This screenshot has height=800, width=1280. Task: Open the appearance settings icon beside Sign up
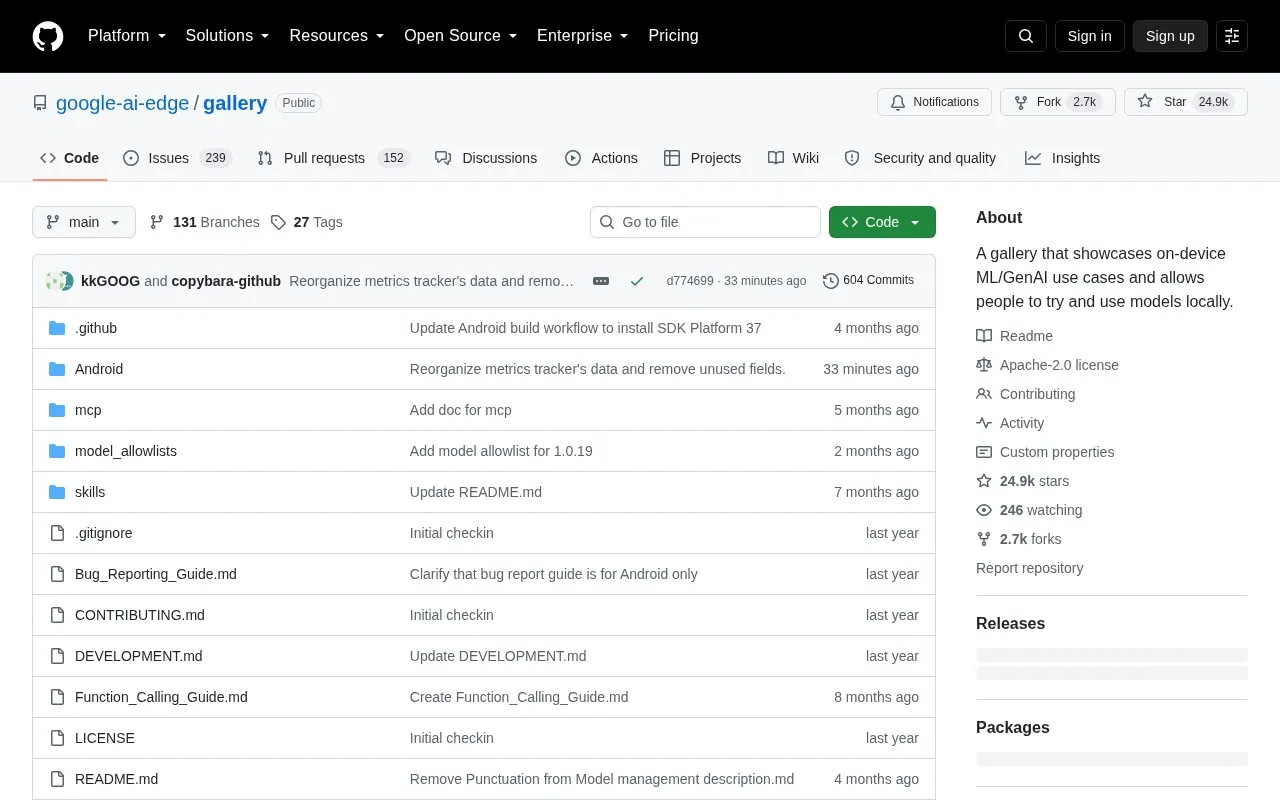click(1232, 36)
